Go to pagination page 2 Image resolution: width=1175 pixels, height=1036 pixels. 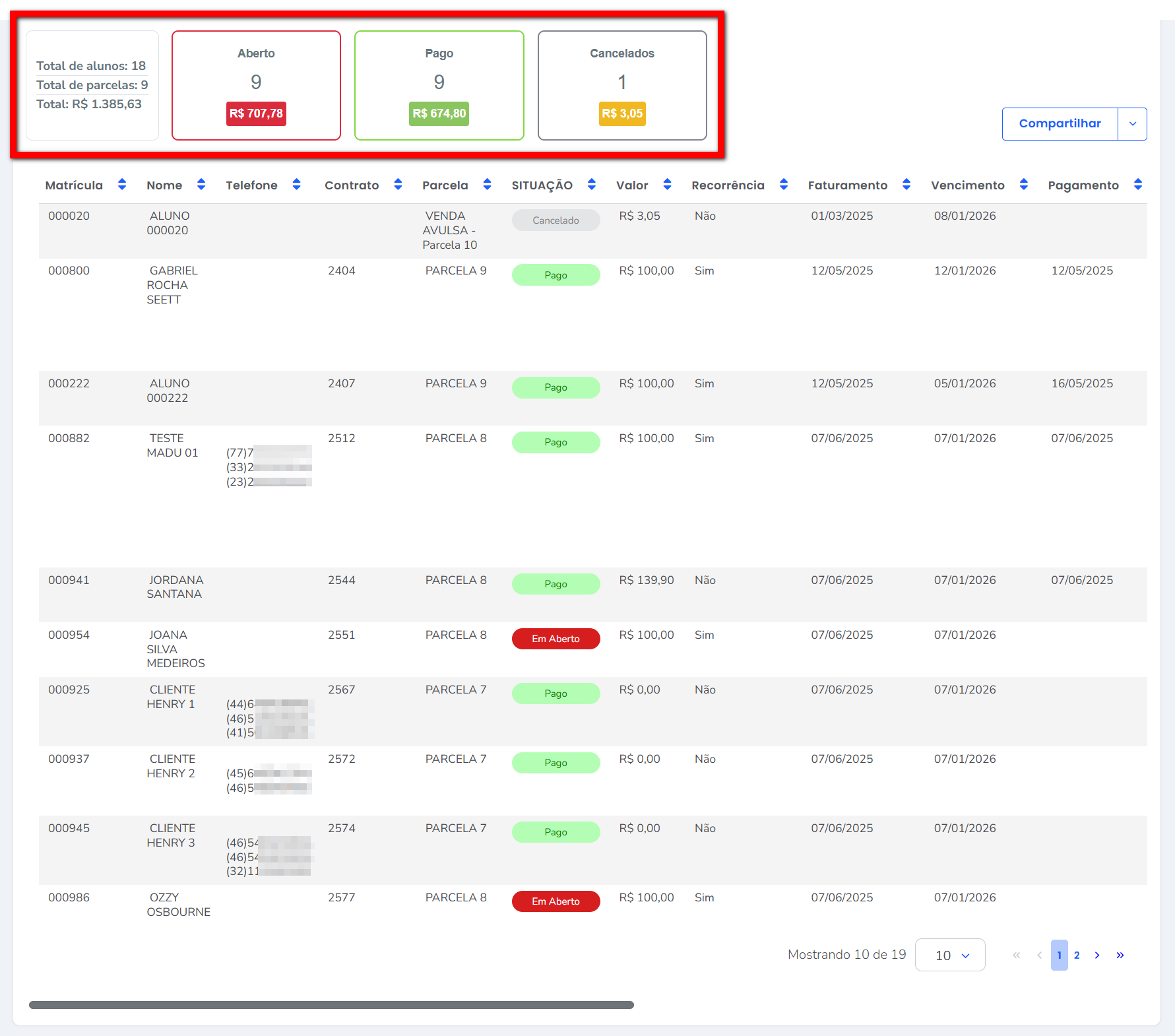click(x=1077, y=955)
